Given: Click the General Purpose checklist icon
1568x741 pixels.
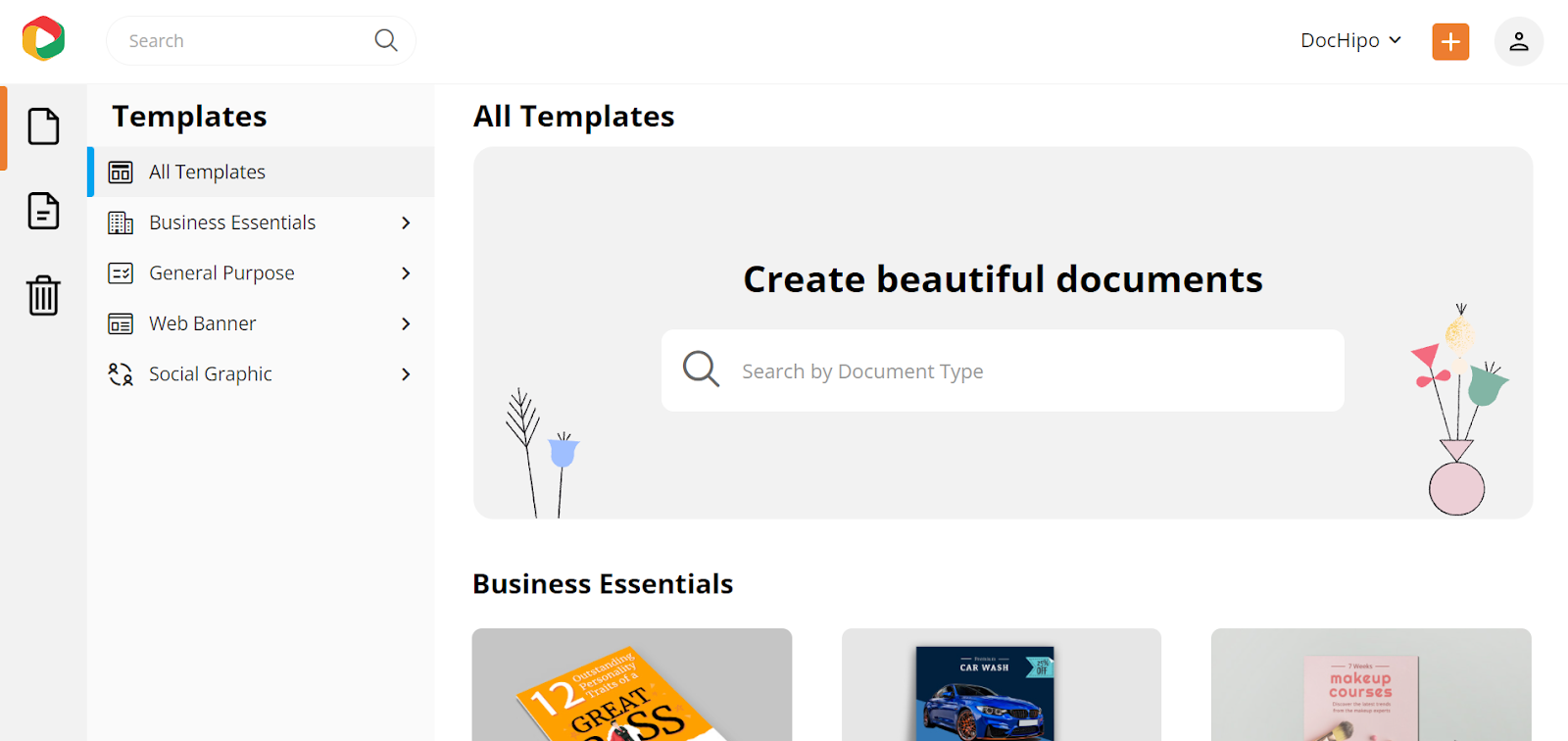Looking at the screenshot, I should 121,273.
